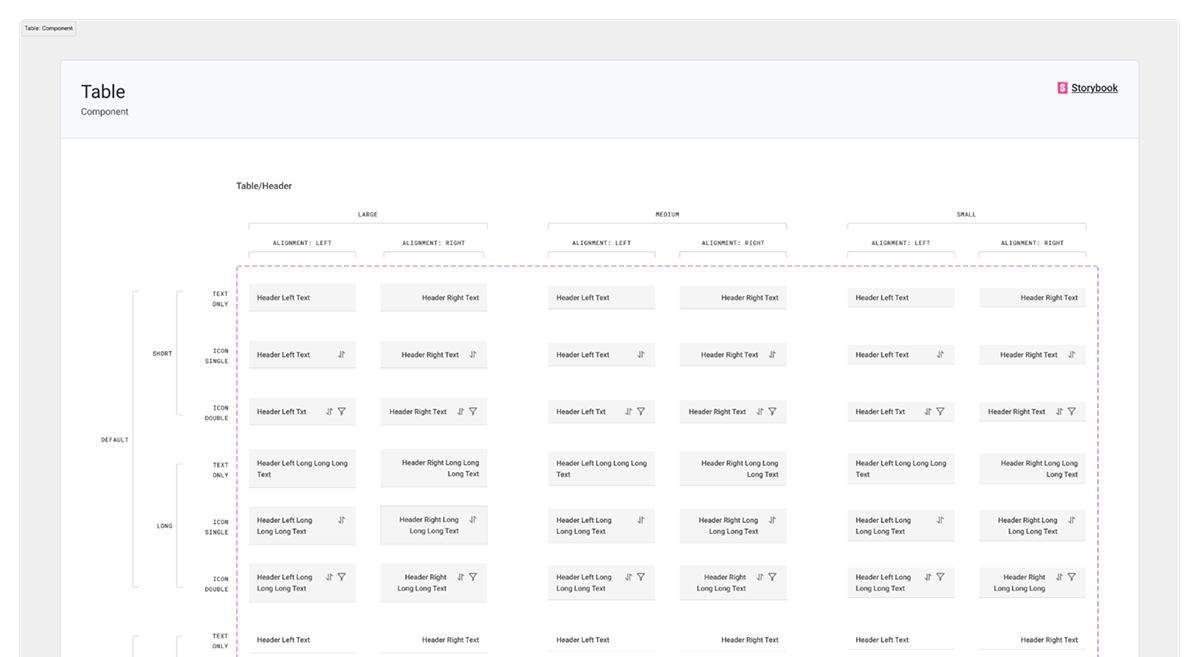Filter icon in Large left short icon-double header
Screen dimensions: 1200x657
click(x=341, y=411)
